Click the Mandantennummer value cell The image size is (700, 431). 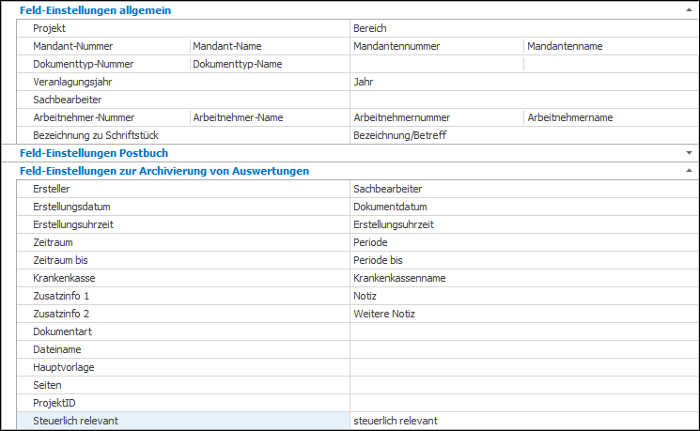click(437, 46)
